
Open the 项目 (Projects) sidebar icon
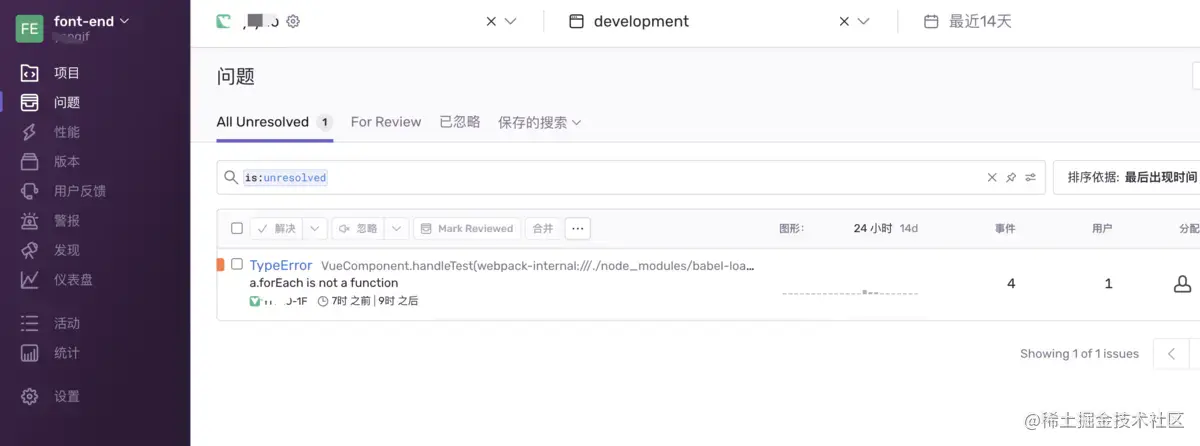30,73
